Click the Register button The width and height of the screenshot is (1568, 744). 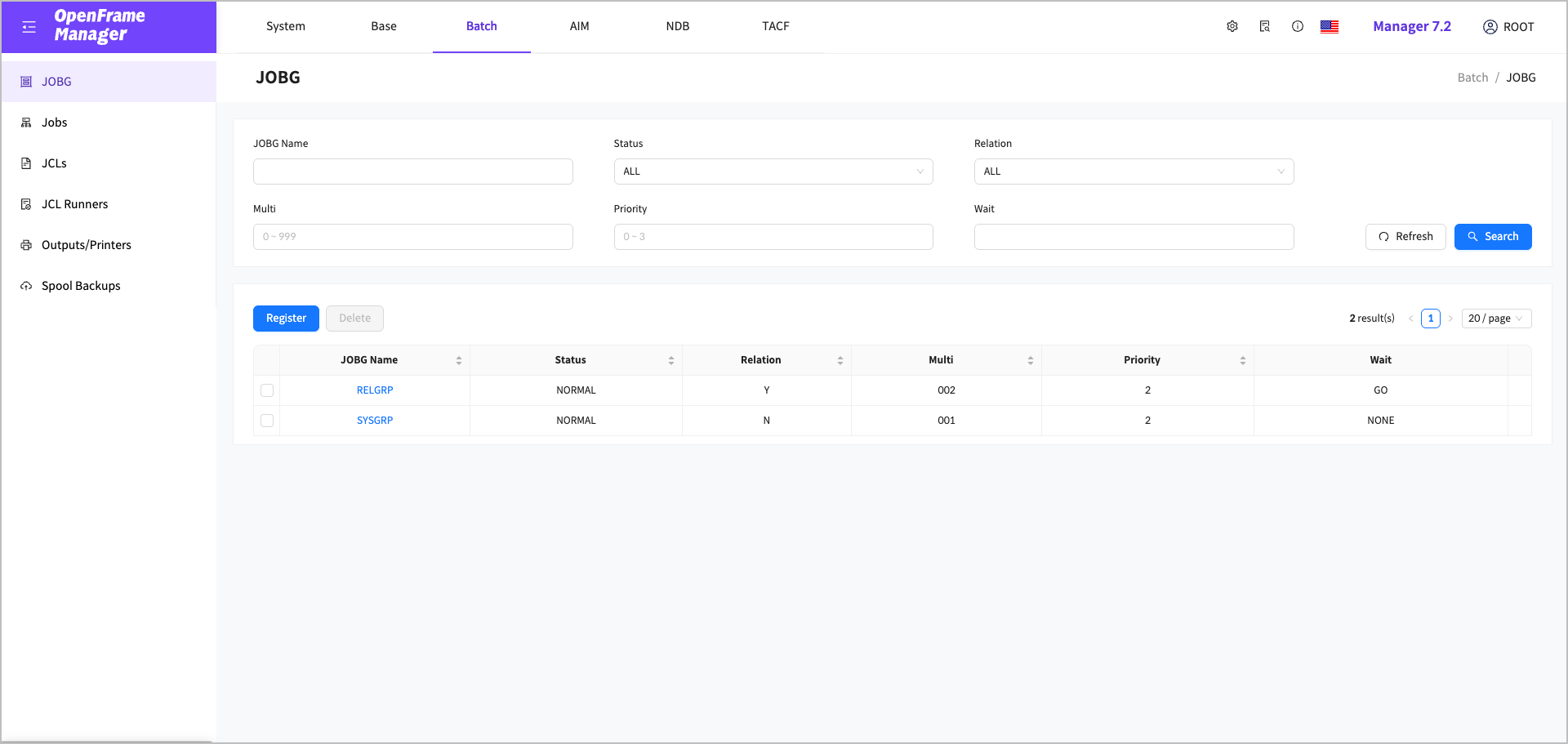tap(286, 319)
